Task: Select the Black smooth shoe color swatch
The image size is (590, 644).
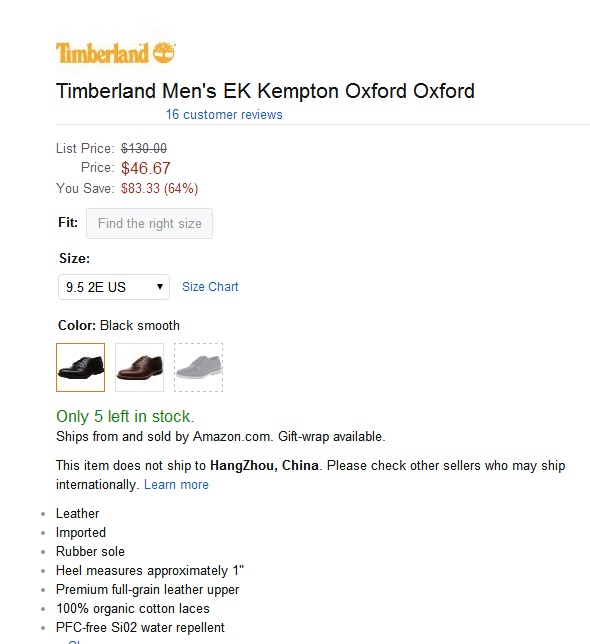Action: pos(80,368)
